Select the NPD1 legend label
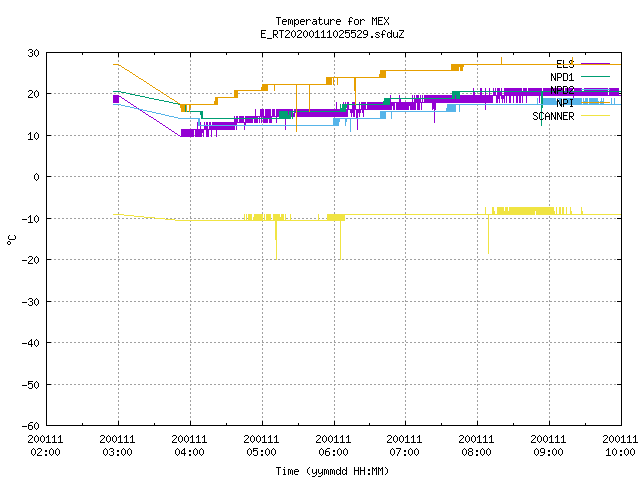 (562, 77)
